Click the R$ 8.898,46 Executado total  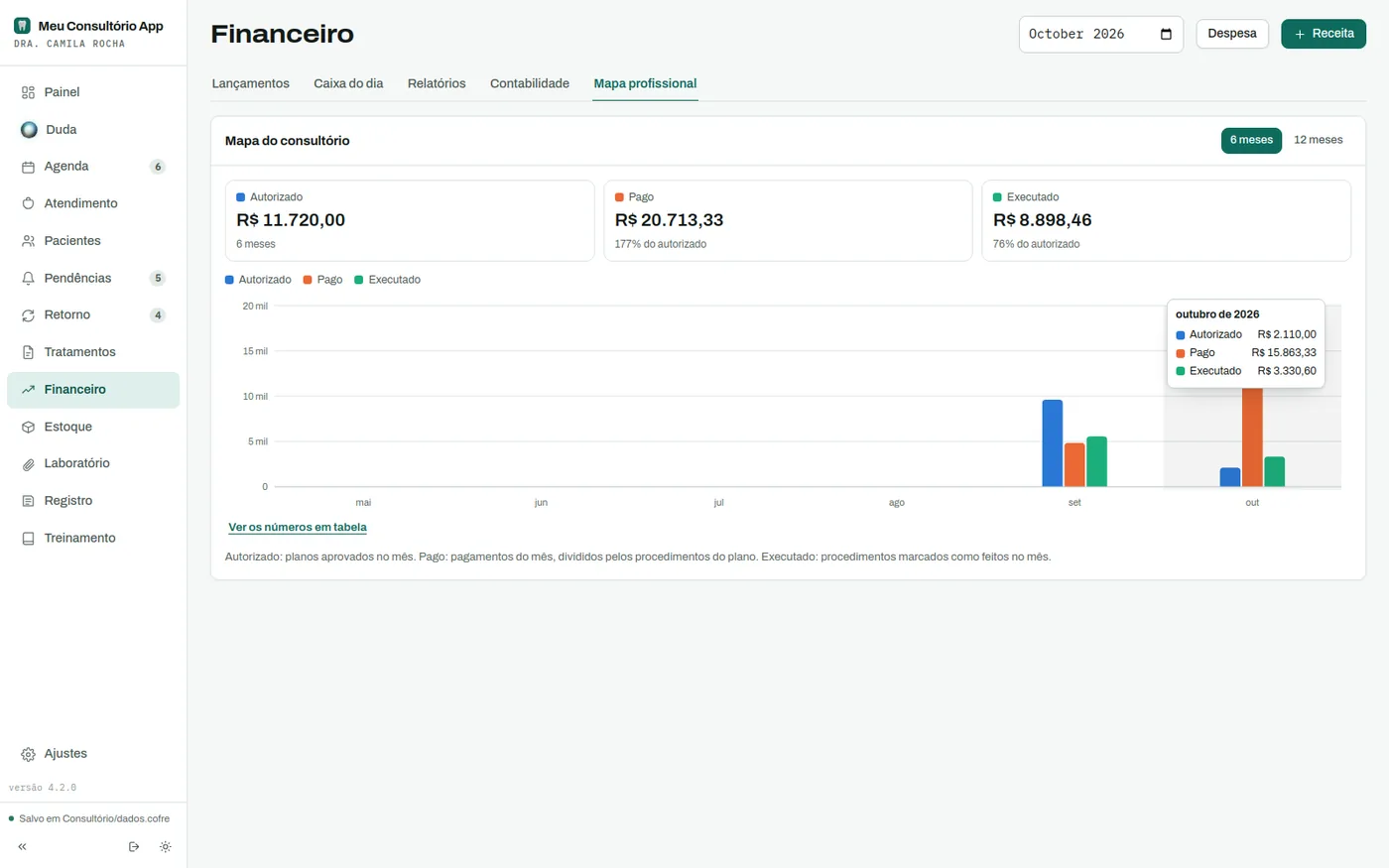coord(1043,220)
